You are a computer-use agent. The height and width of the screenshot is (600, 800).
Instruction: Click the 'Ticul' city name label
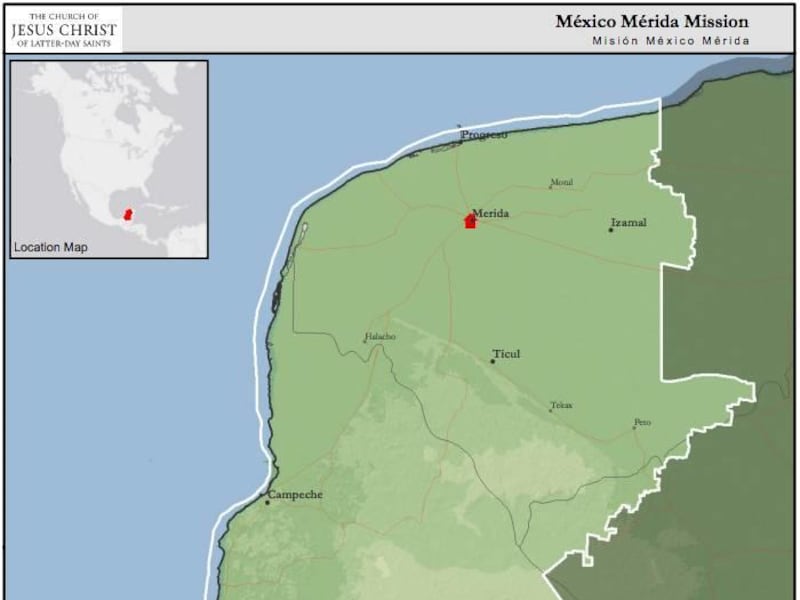[x=507, y=354]
